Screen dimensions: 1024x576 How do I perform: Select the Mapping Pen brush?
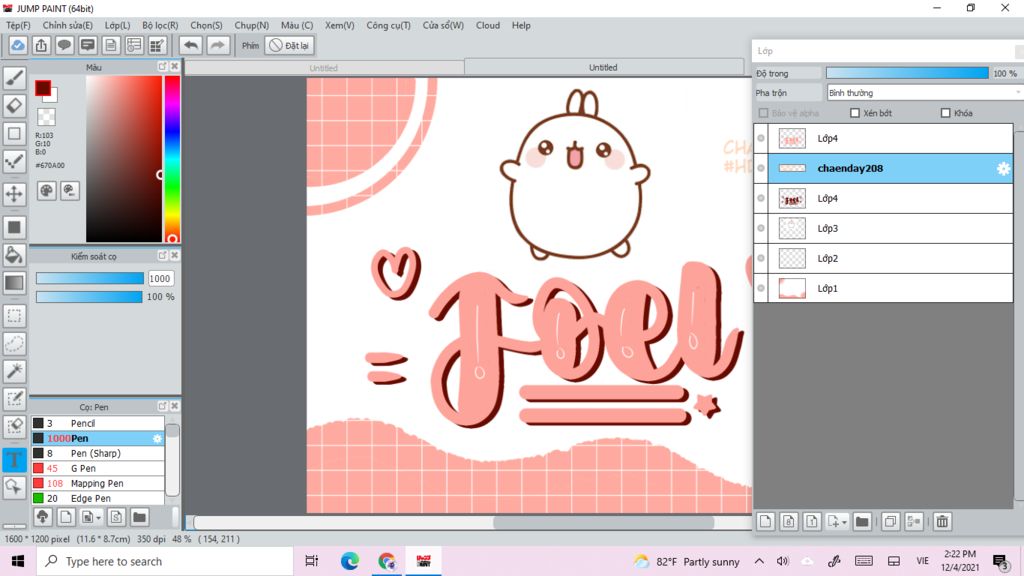(98, 483)
